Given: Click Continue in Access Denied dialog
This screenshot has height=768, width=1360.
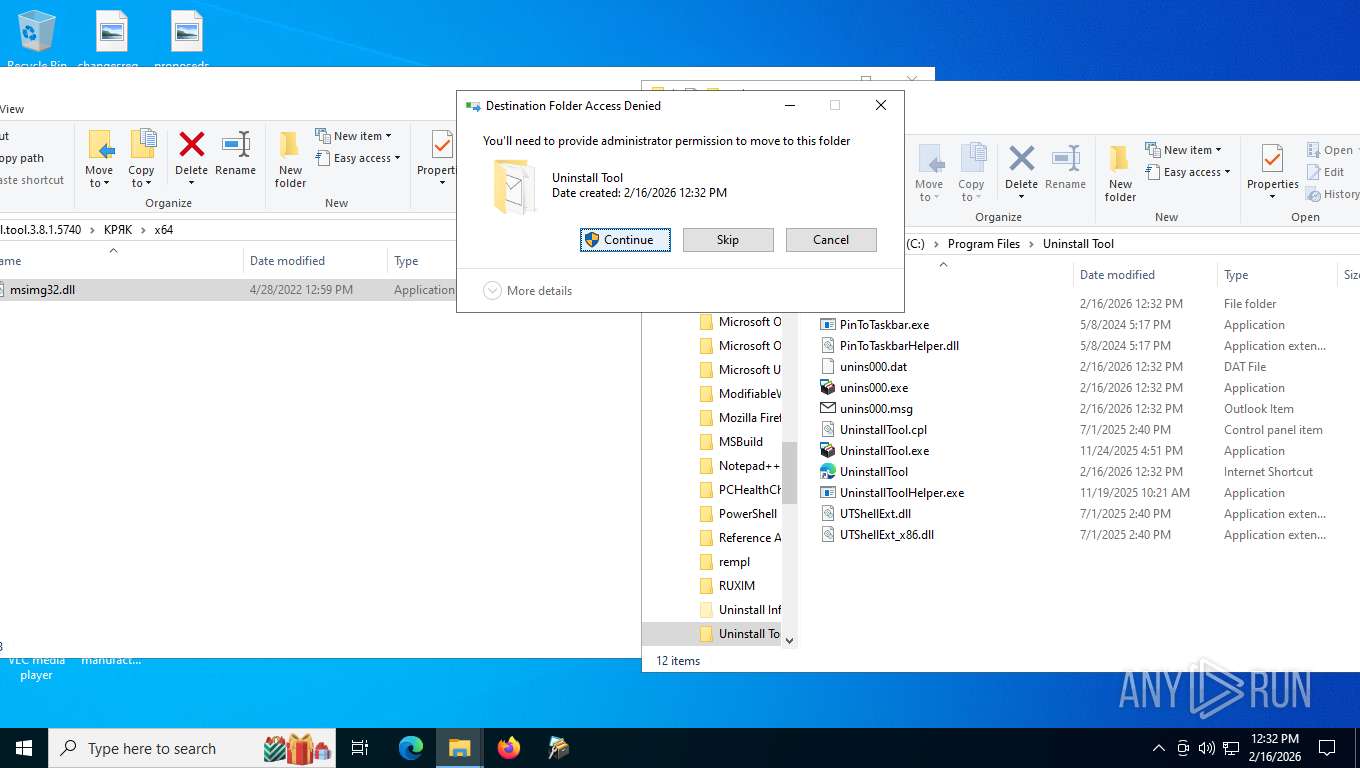Looking at the screenshot, I should (x=626, y=240).
